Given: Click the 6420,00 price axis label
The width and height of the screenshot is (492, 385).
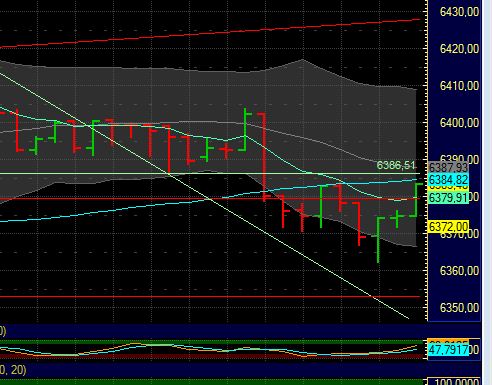Looking at the screenshot, I should (459, 49).
